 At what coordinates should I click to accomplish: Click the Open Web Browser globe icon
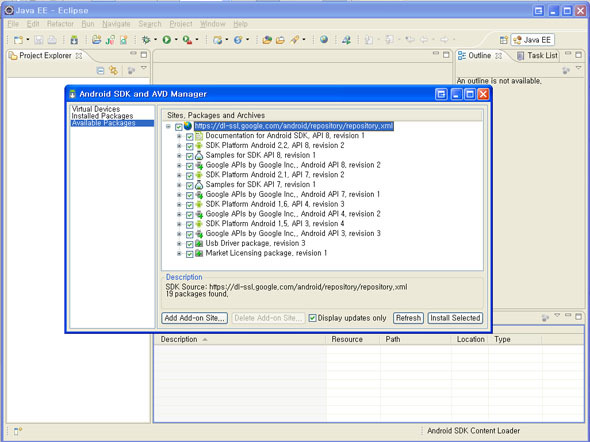pyautogui.click(x=324, y=39)
